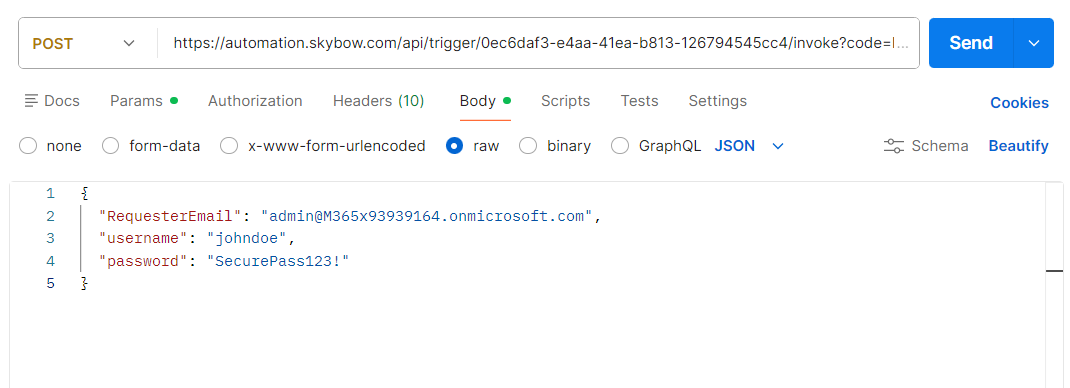Screen dimensions: 1070x388
Task: Click the Docs lines icon
Action: [x=31, y=101]
